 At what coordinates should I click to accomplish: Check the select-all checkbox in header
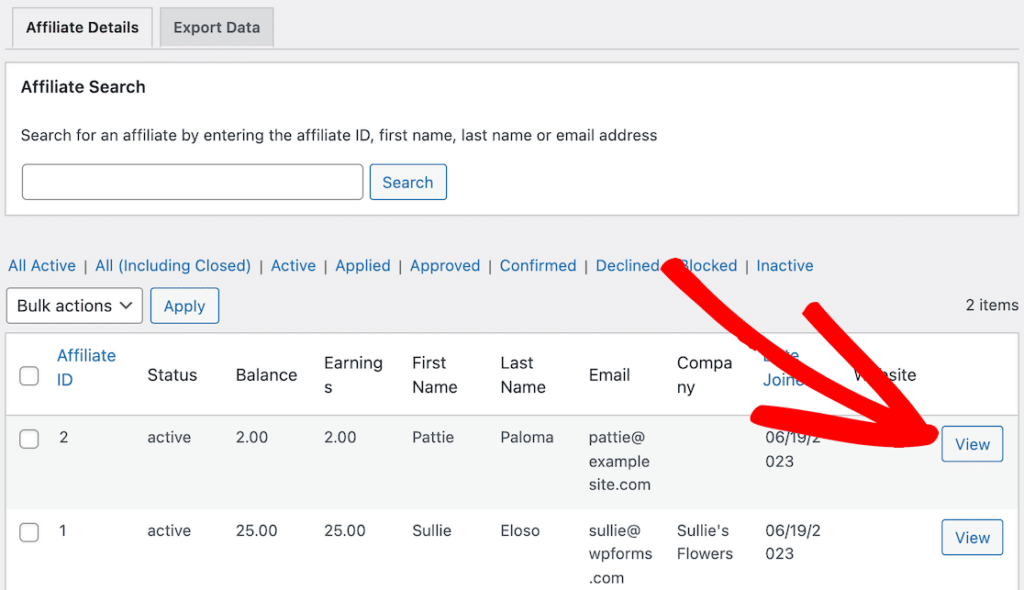point(28,375)
